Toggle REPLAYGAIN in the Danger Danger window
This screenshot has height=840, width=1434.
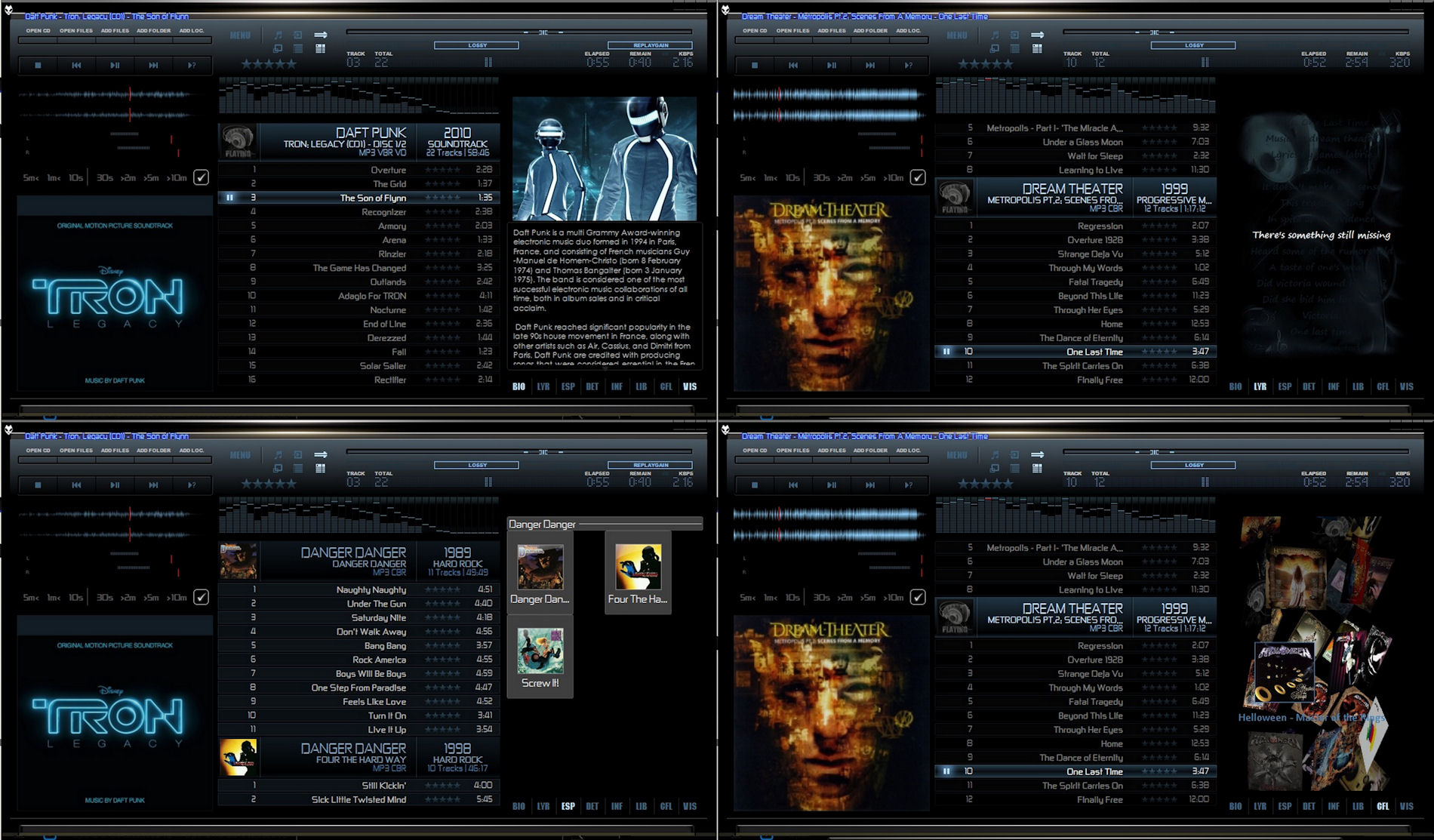click(x=650, y=465)
